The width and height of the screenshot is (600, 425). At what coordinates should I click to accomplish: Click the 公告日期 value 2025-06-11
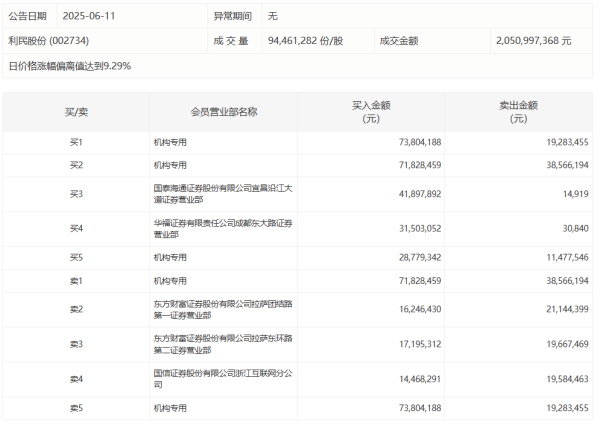90,17
